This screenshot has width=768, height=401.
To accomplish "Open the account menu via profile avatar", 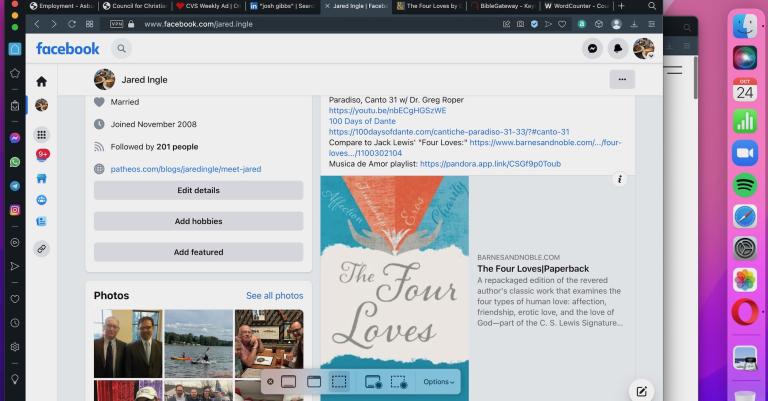I will tap(643, 48).
